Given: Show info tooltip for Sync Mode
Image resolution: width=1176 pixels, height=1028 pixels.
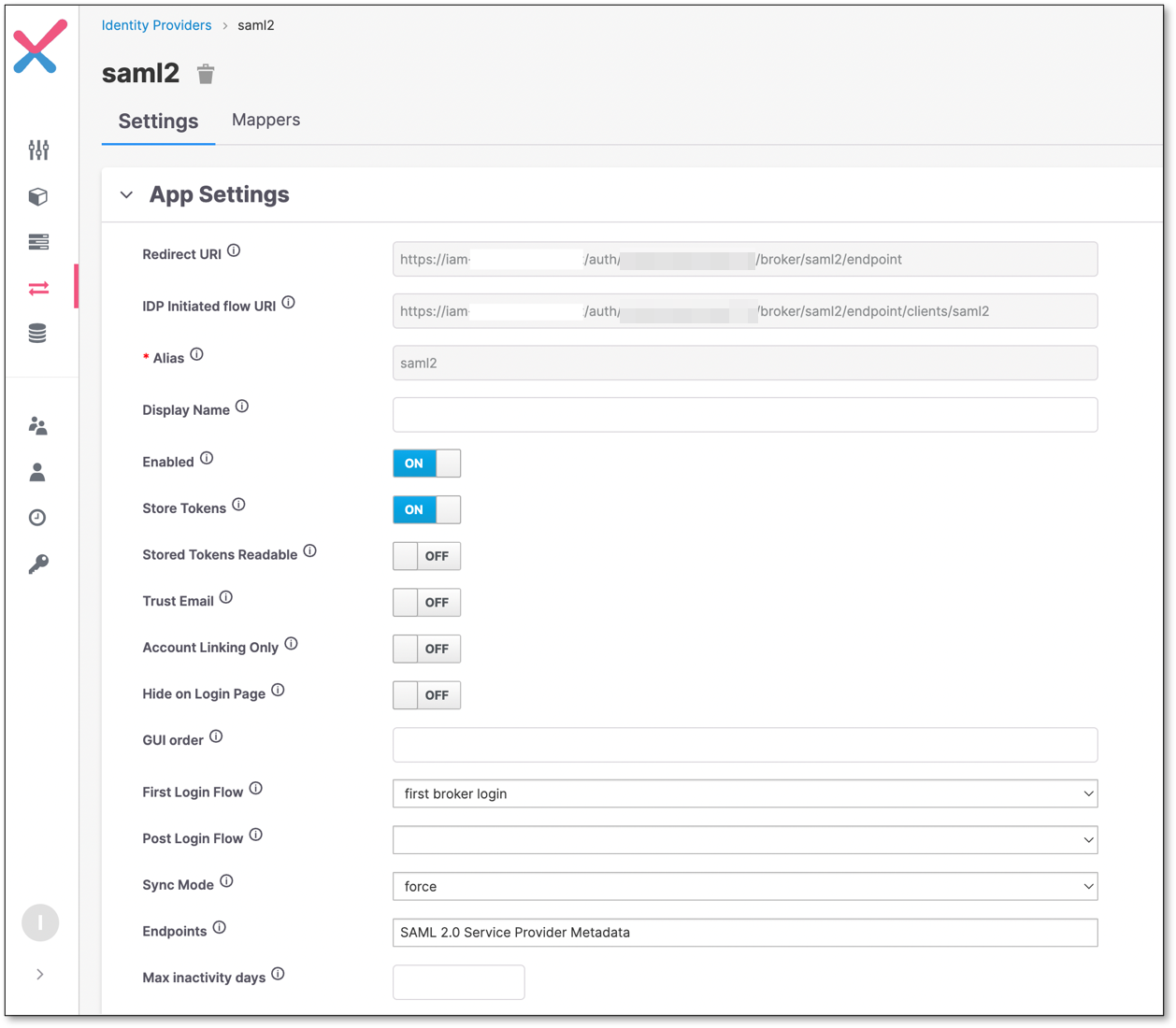Looking at the screenshot, I should 226,881.
